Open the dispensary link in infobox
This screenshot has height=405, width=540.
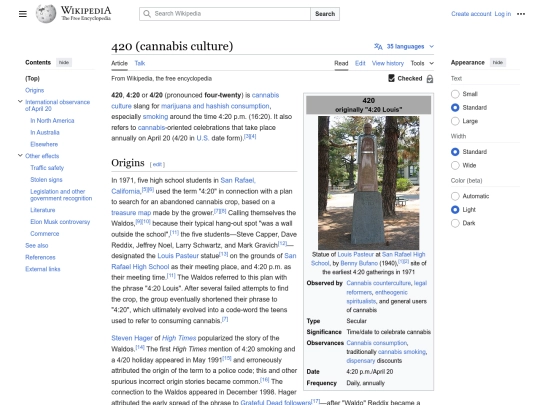[x=361, y=361]
